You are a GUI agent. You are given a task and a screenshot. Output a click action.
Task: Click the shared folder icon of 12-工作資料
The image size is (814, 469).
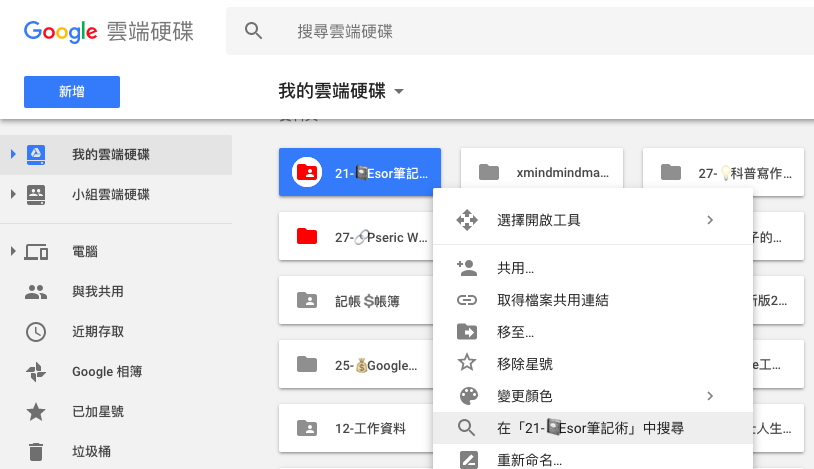click(x=307, y=428)
